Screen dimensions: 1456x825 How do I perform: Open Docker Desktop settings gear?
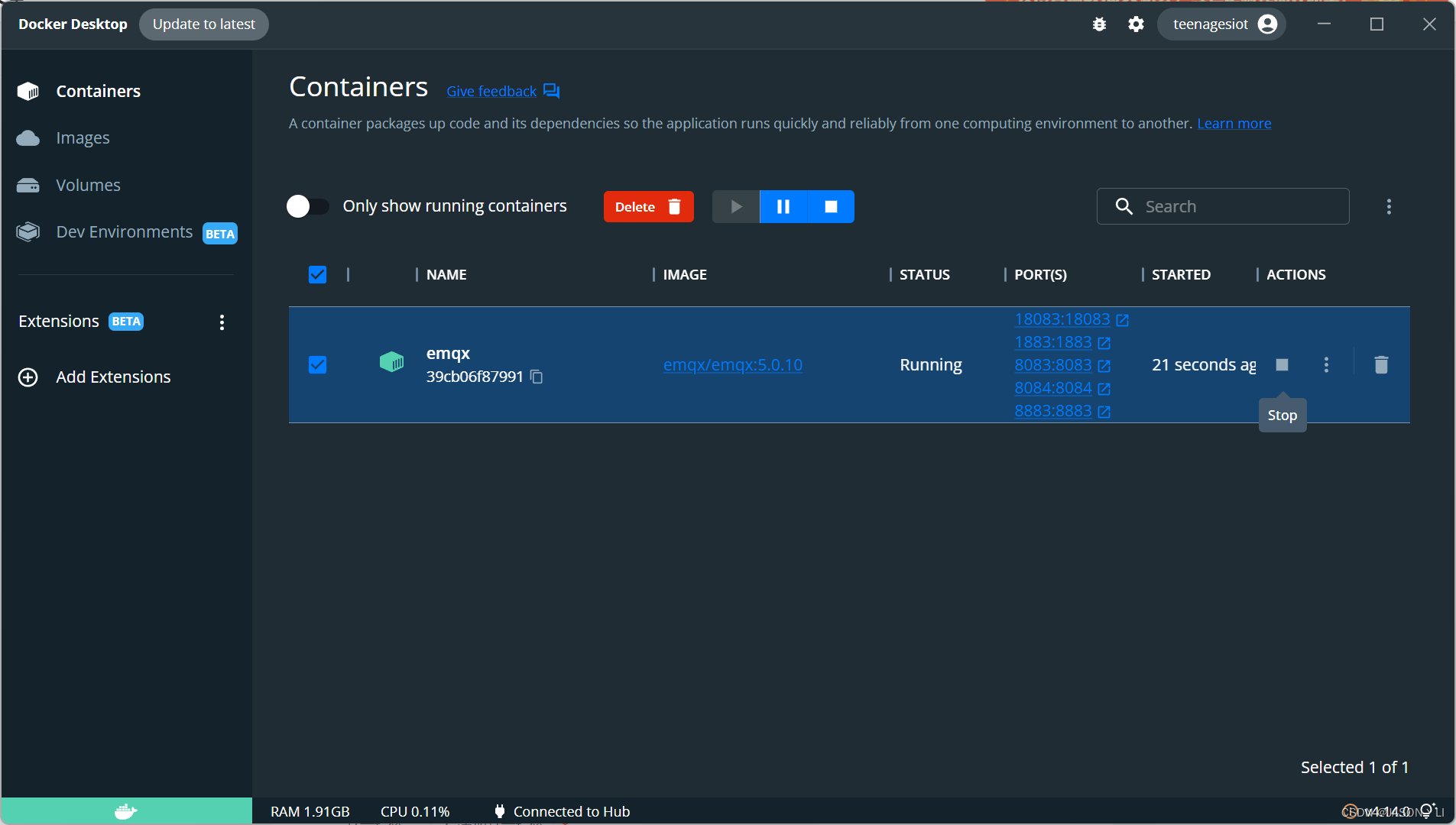click(x=1136, y=24)
